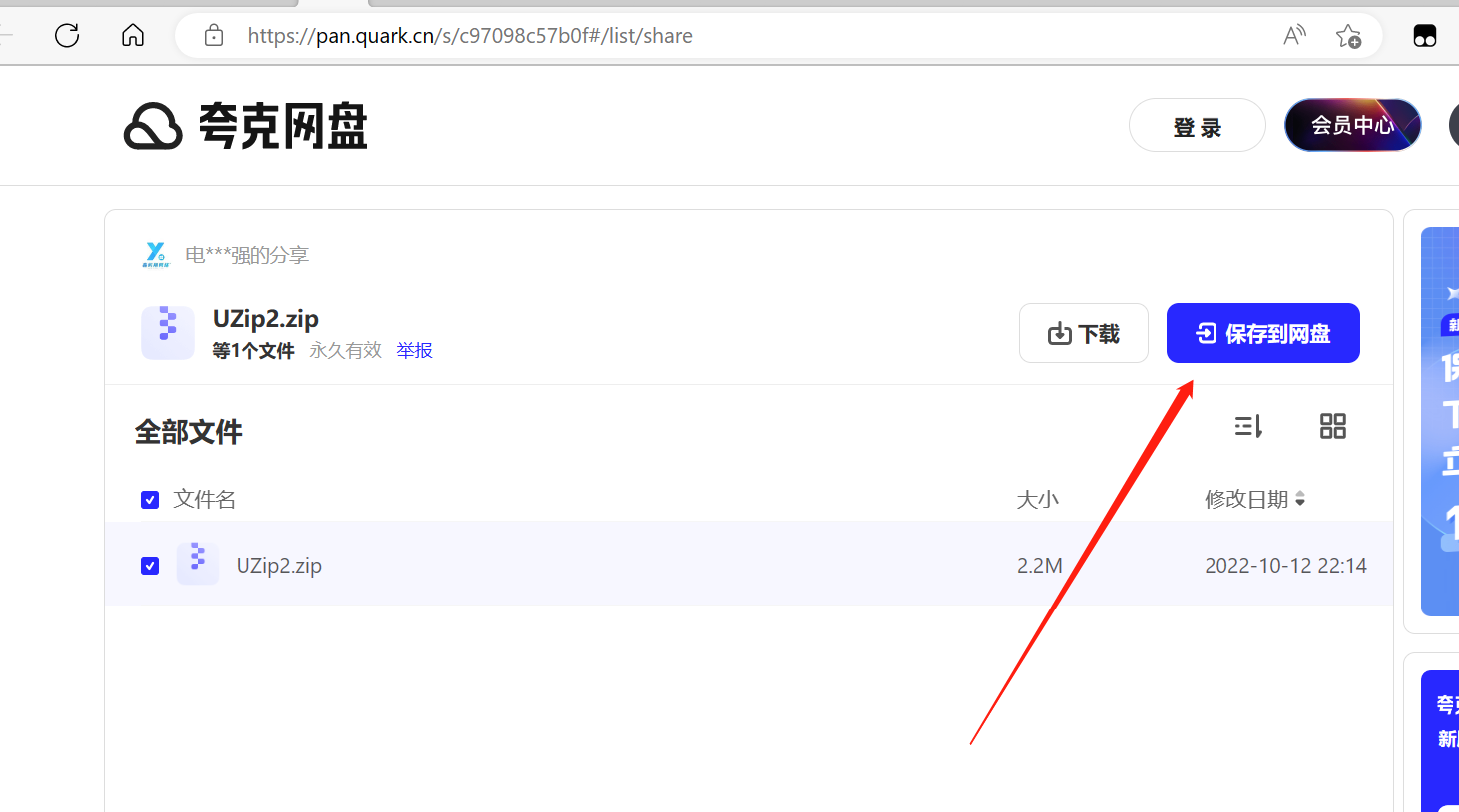Viewport: 1459px width, 812px height.
Task: Open the blue promotional banner on the right
Action: pyautogui.click(x=1440, y=421)
